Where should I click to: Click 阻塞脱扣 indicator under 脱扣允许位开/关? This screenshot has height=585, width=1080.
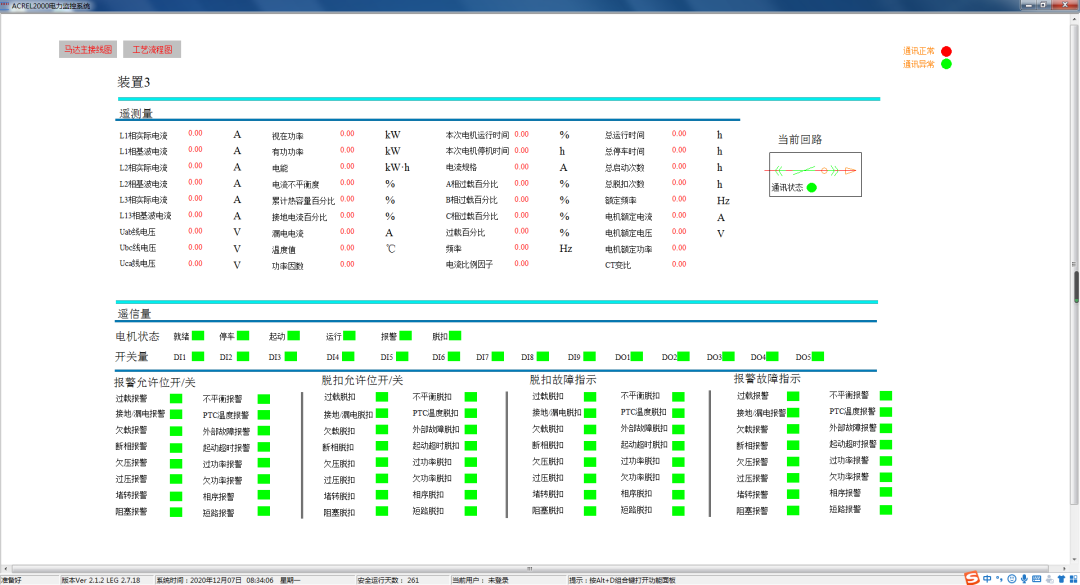coord(382,511)
